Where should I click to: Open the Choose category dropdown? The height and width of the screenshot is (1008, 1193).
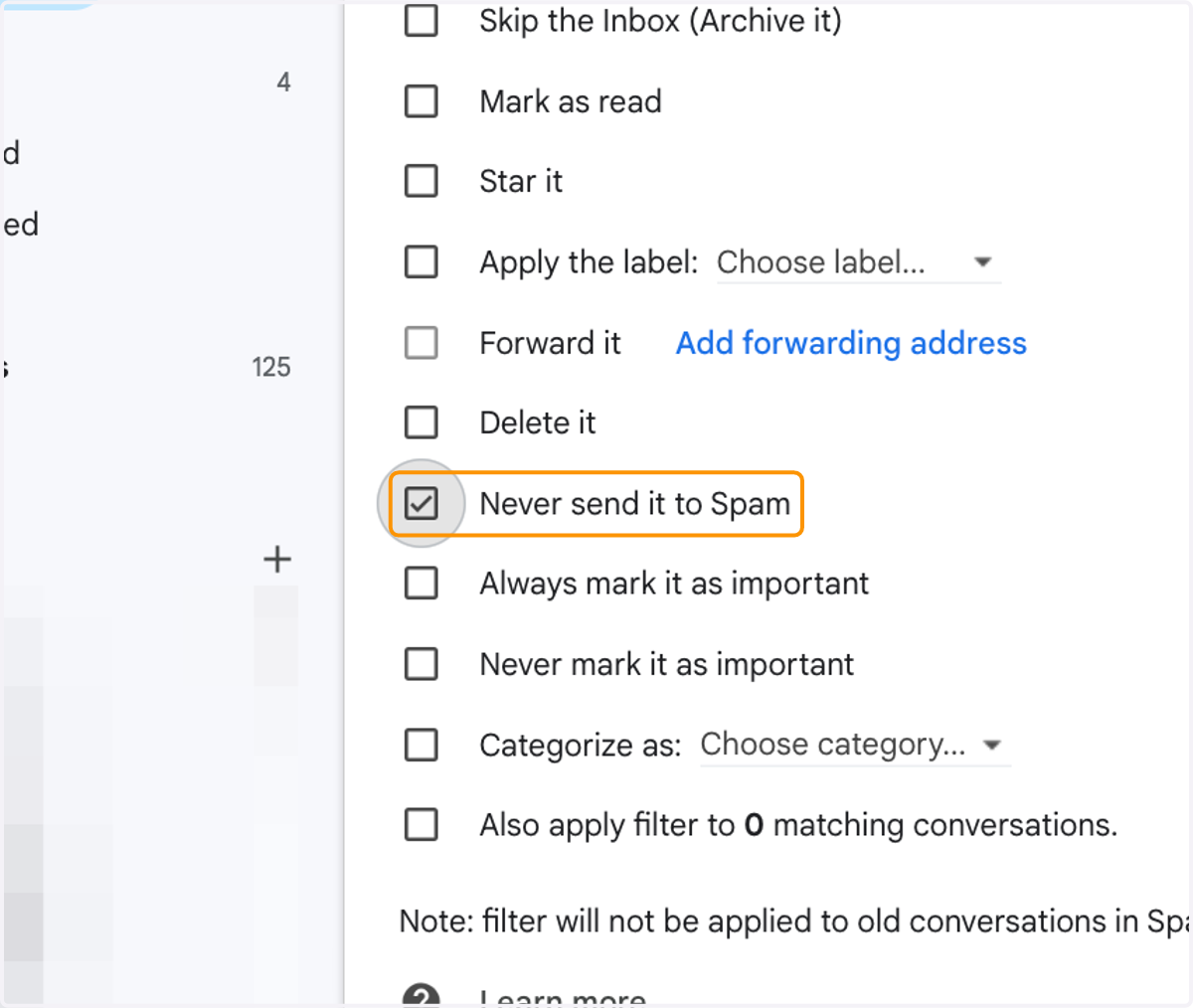pos(855,745)
